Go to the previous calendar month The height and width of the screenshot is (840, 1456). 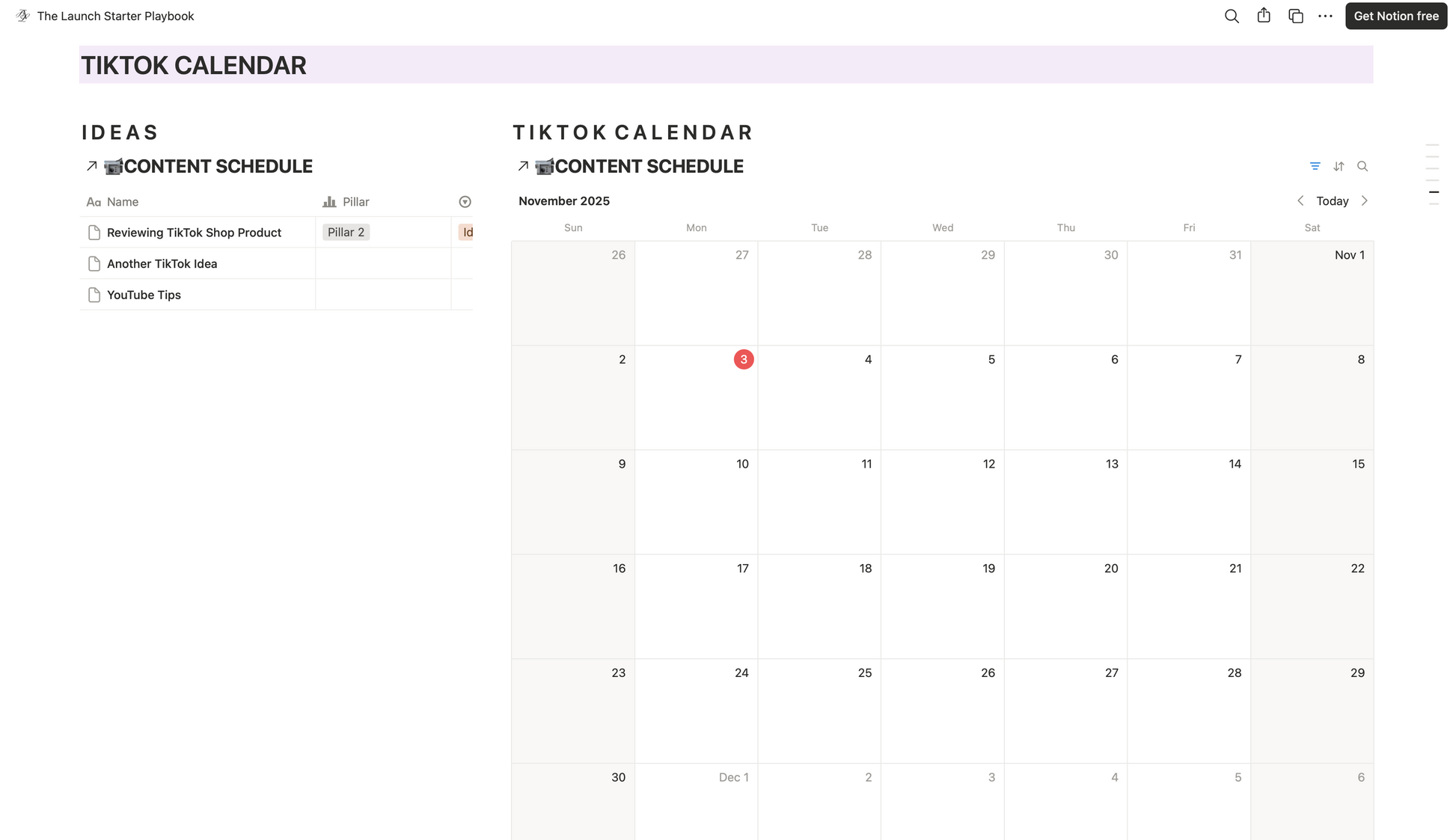[x=1300, y=201]
